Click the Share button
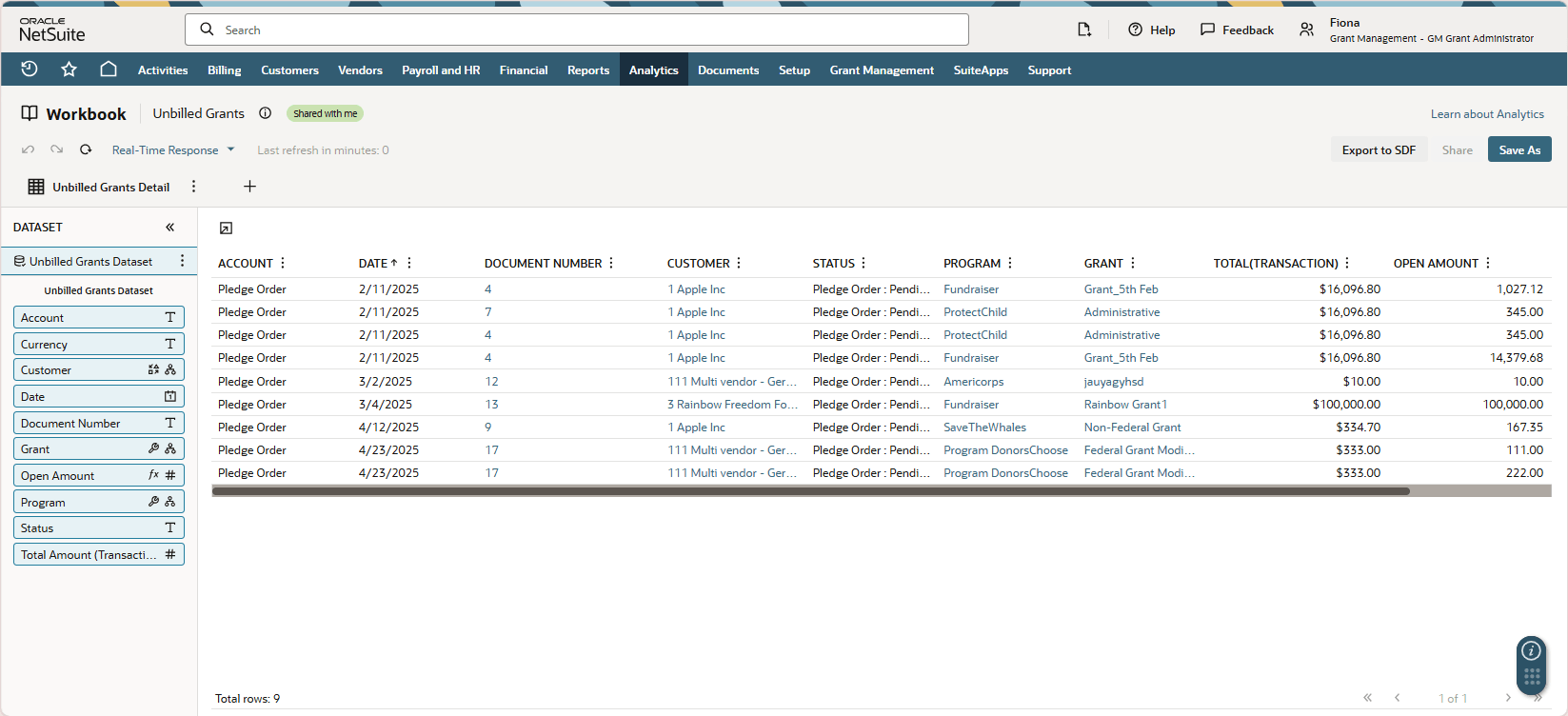1568x716 pixels. pyautogui.click(x=1457, y=149)
